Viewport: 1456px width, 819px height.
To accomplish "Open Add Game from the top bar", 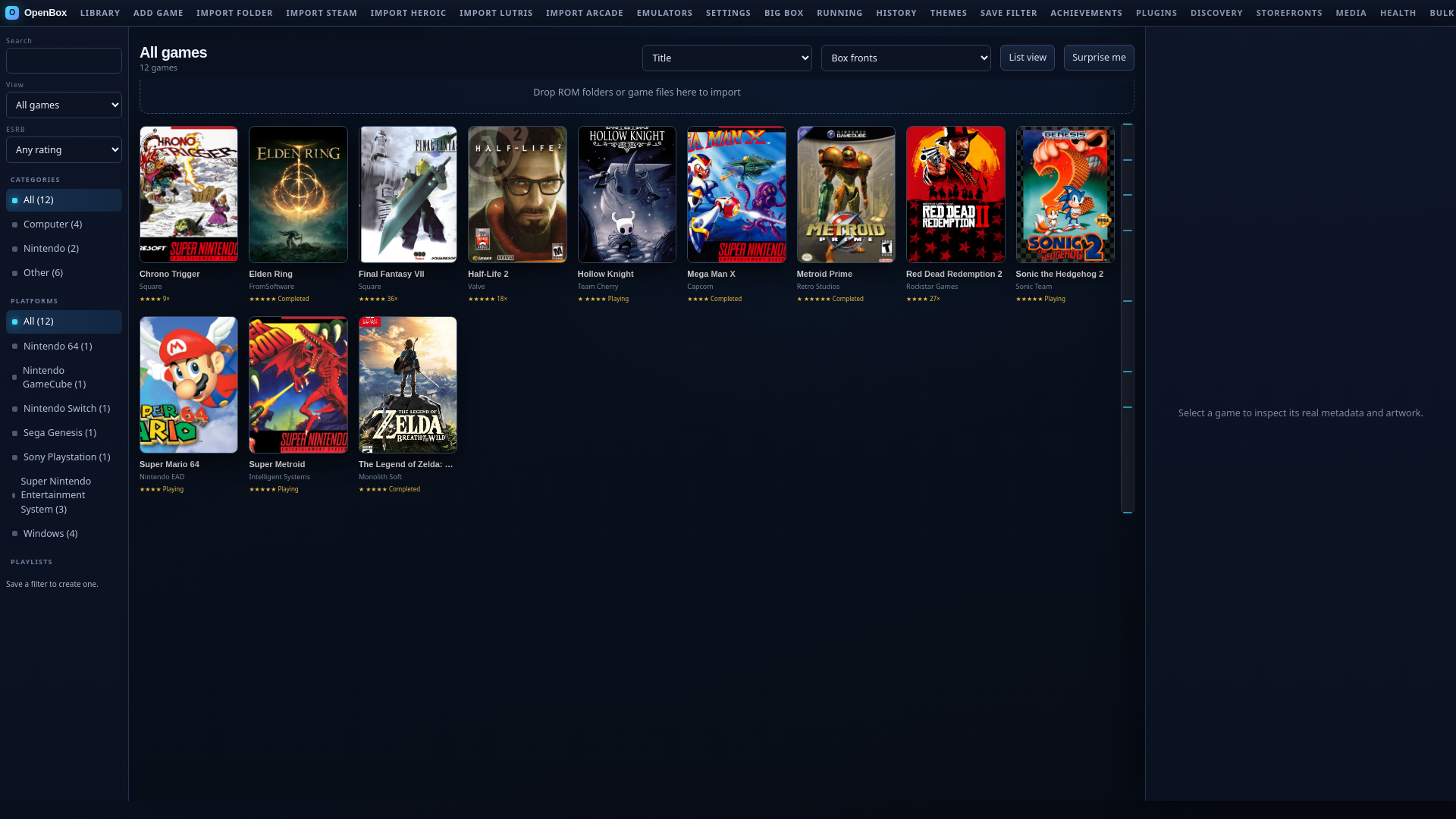I will (158, 13).
